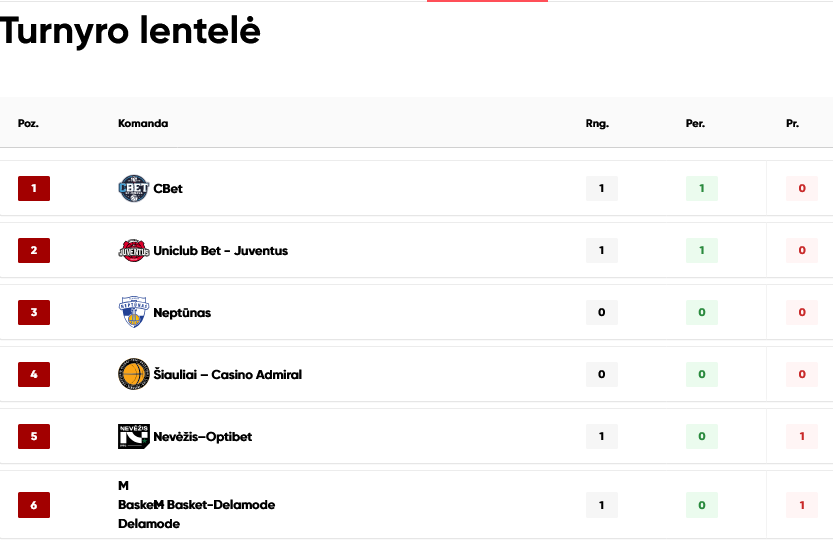Click CBet's green wins value
This screenshot has width=833, height=548.
pyautogui.click(x=702, y=189)
